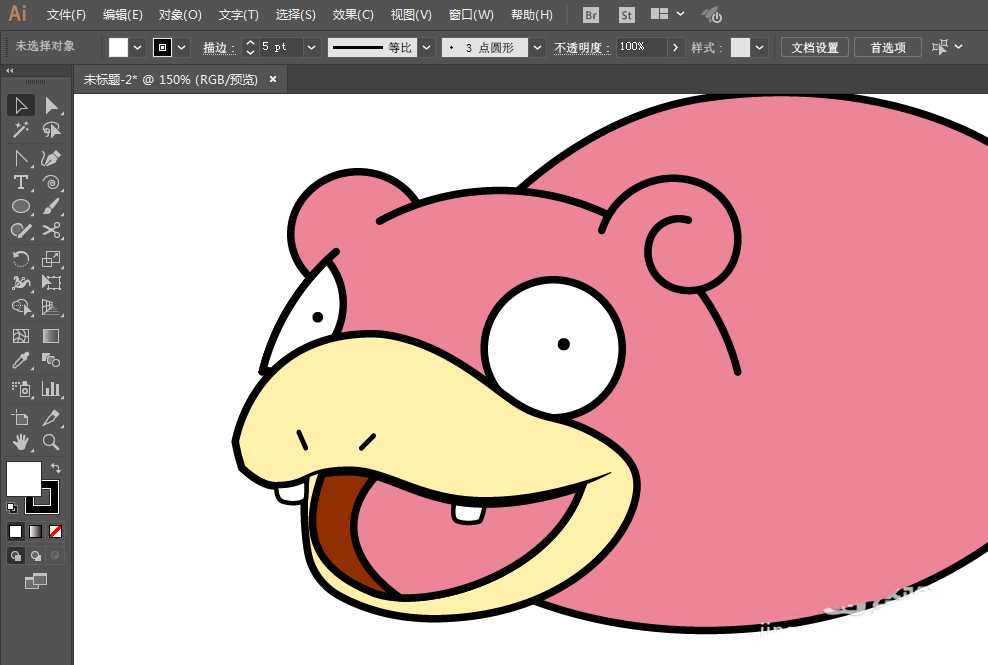
Task: Open the 文件(F) menu
Action: point(66,14)
